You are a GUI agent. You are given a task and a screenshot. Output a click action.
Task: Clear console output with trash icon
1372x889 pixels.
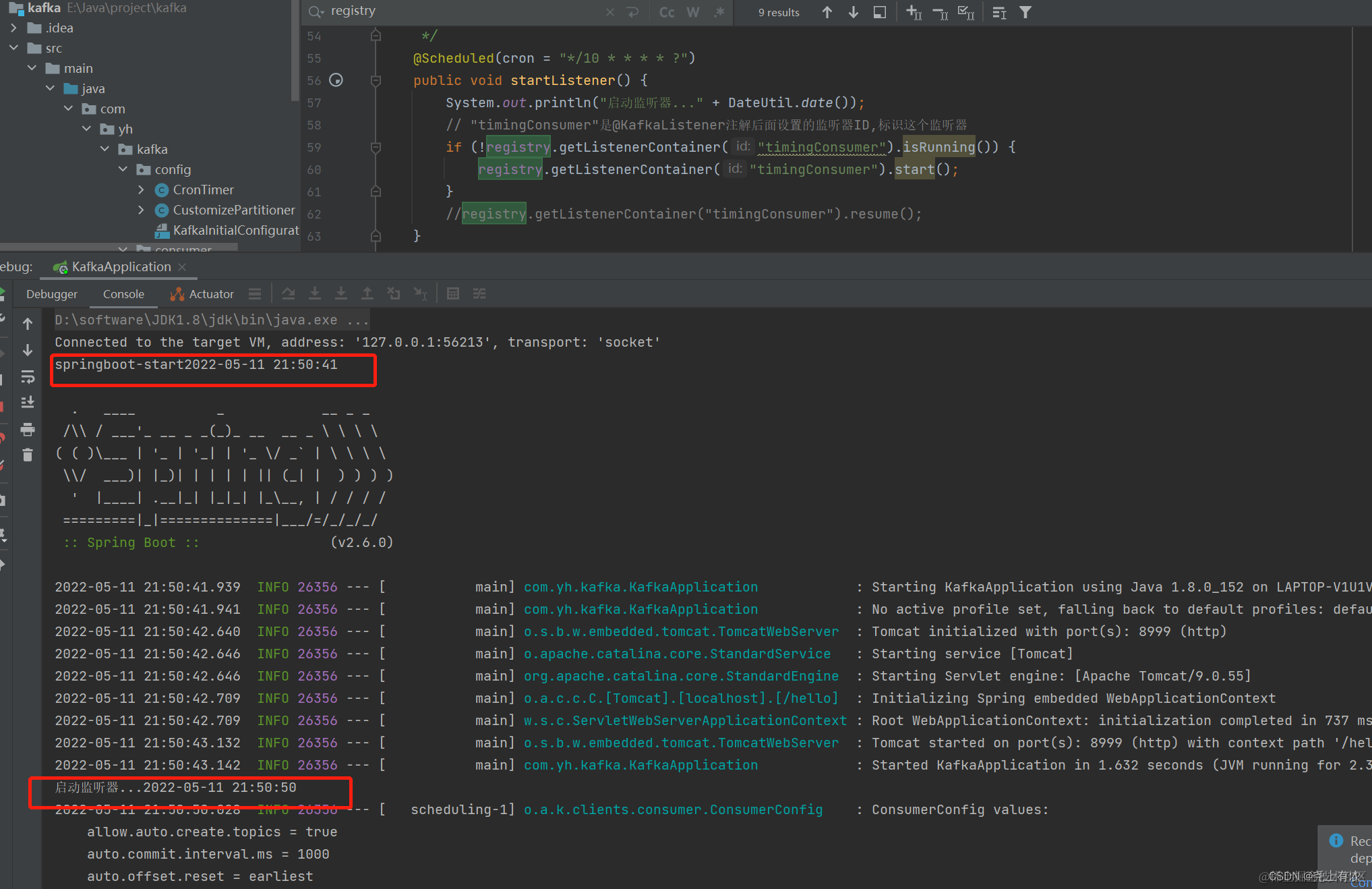(28, 455)
